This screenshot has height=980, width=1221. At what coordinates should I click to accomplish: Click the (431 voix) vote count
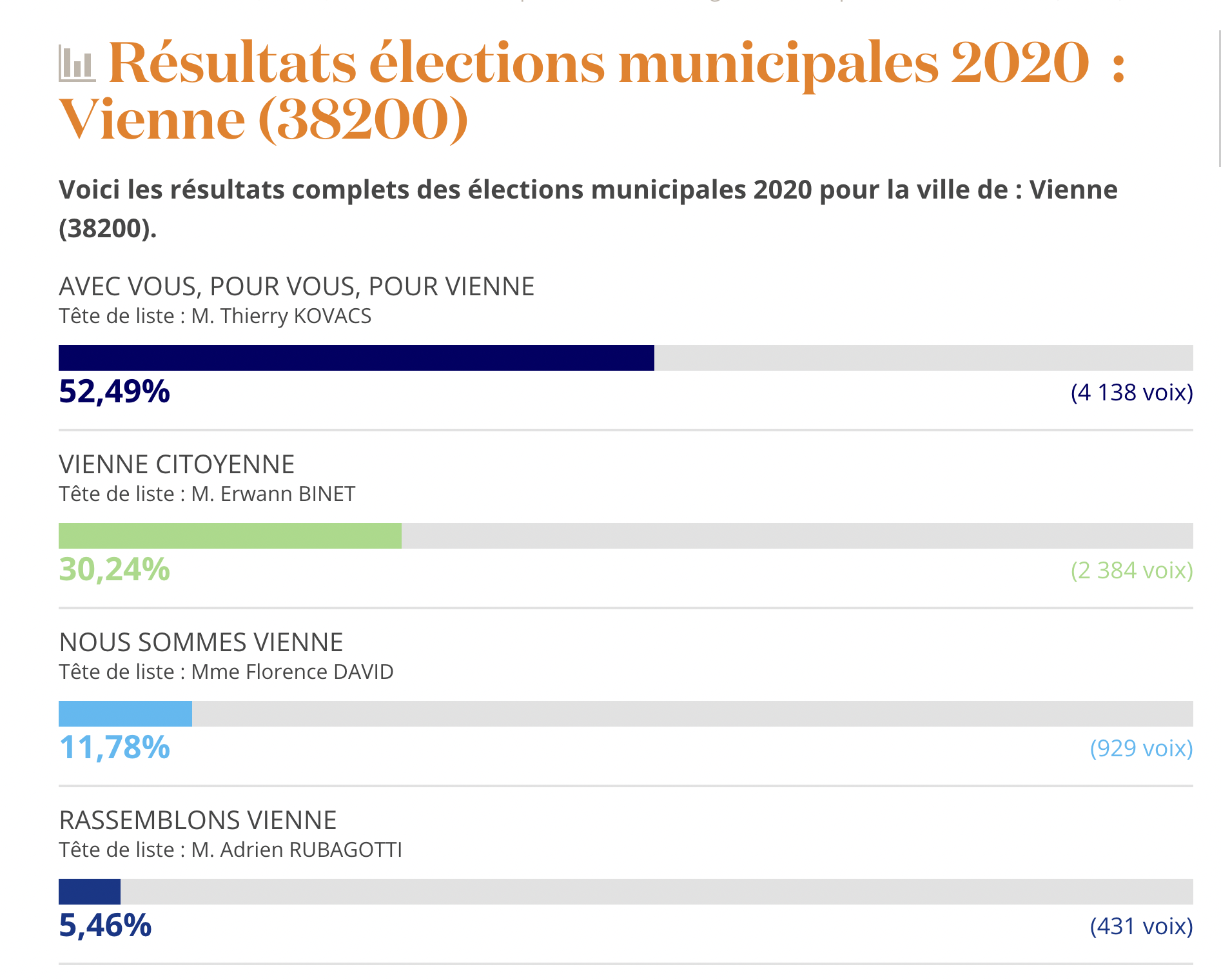[x=1141, y=926]
